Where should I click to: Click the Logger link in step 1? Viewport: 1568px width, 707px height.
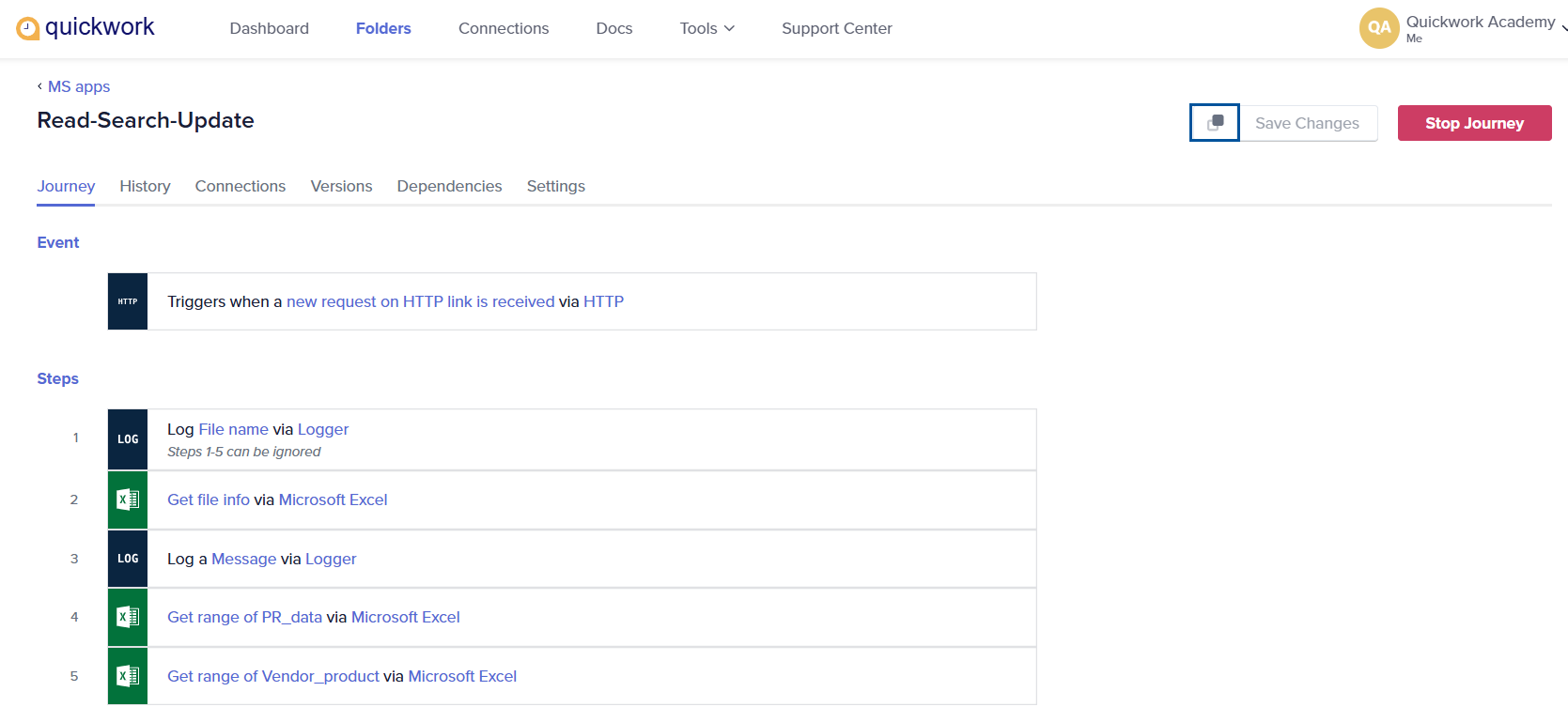coord(323,429)
